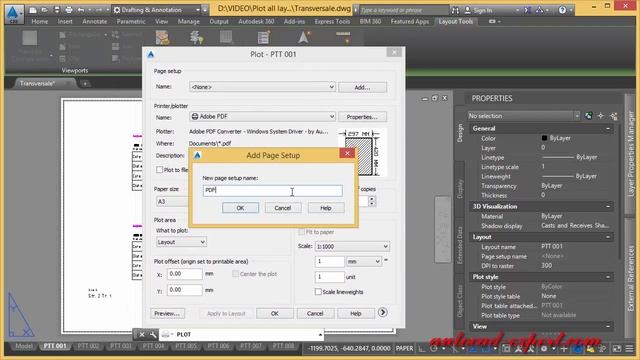Open the Scale 1:1000 dropdown
Image resolution: width=640 pixels, height=360 pixels.
coord(352,247)
